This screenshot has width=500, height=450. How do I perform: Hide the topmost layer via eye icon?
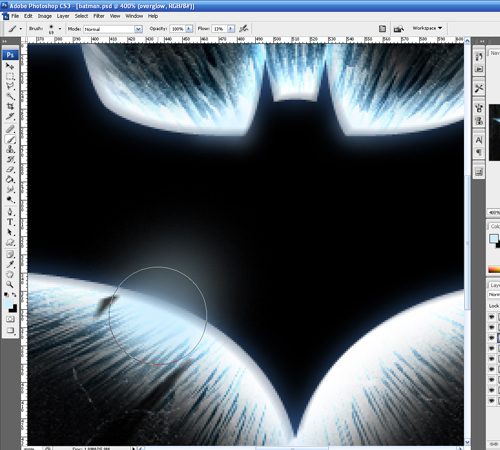(492, 317)
